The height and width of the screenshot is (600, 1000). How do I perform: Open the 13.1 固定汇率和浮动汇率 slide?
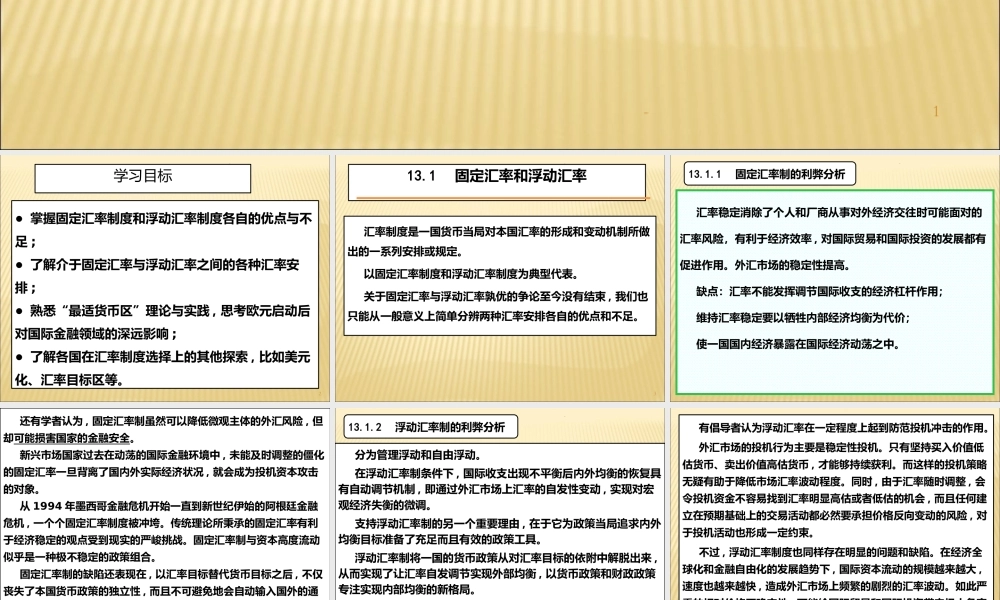(x=500, y=278)
